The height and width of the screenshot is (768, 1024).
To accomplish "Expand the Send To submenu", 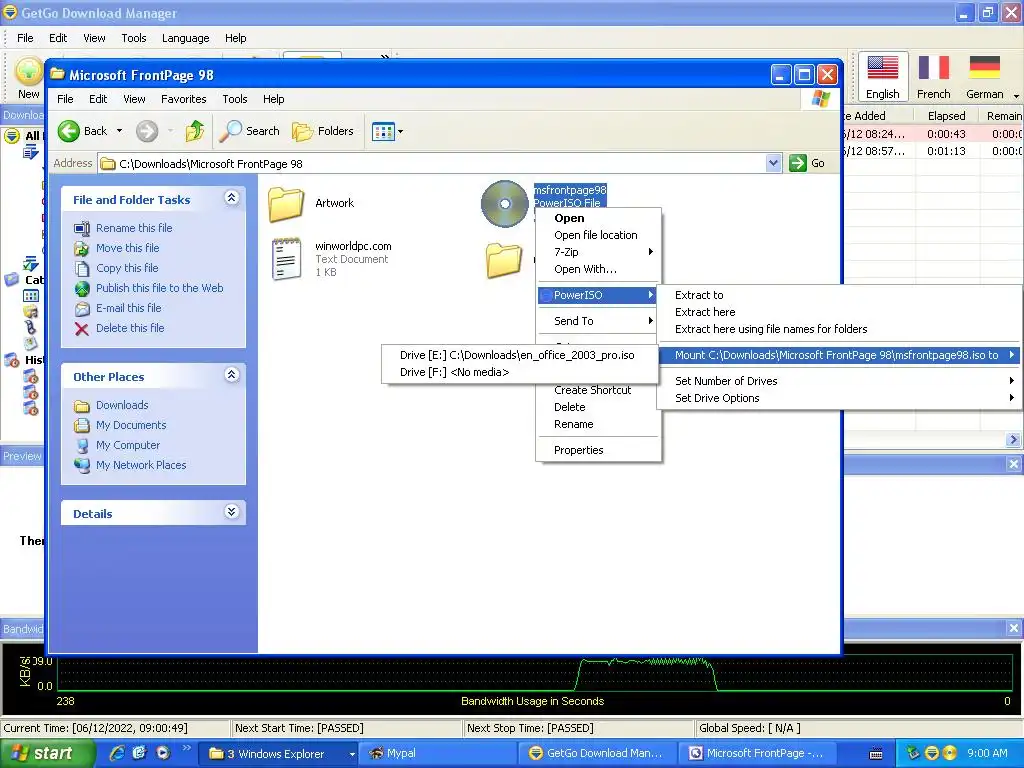I will [598, 321].
